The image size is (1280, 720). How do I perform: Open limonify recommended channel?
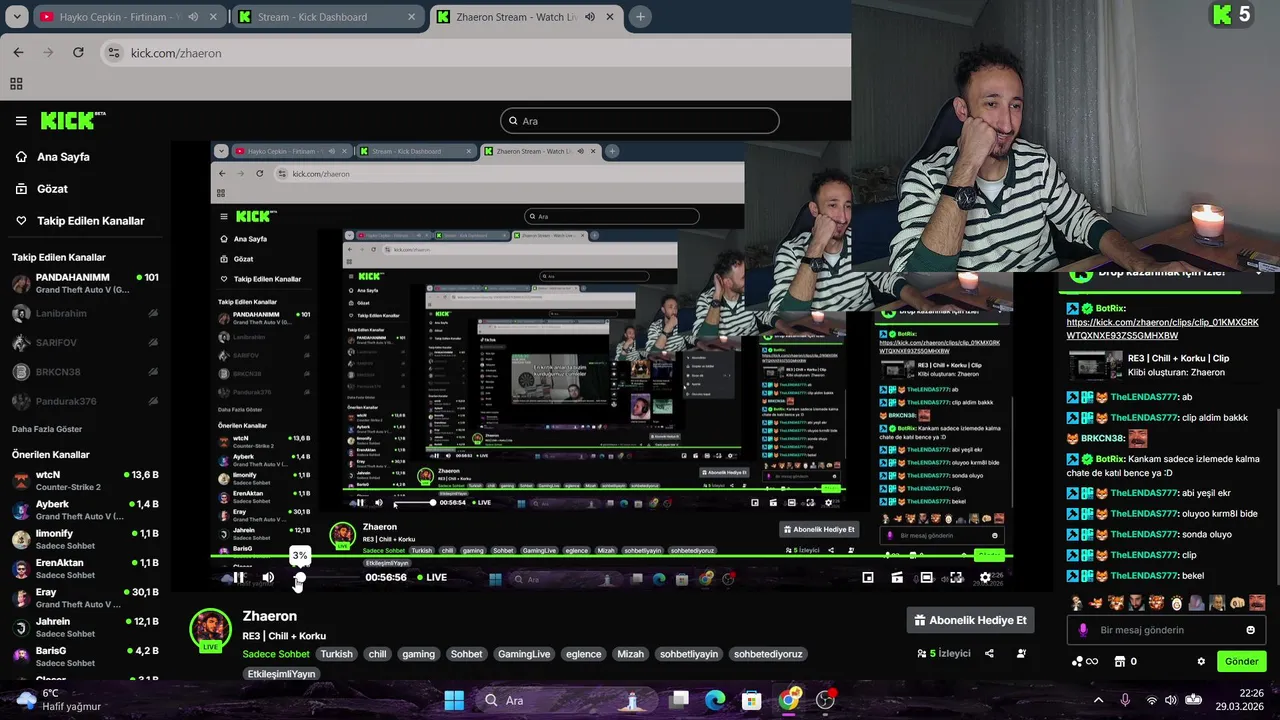click(85, 539)
